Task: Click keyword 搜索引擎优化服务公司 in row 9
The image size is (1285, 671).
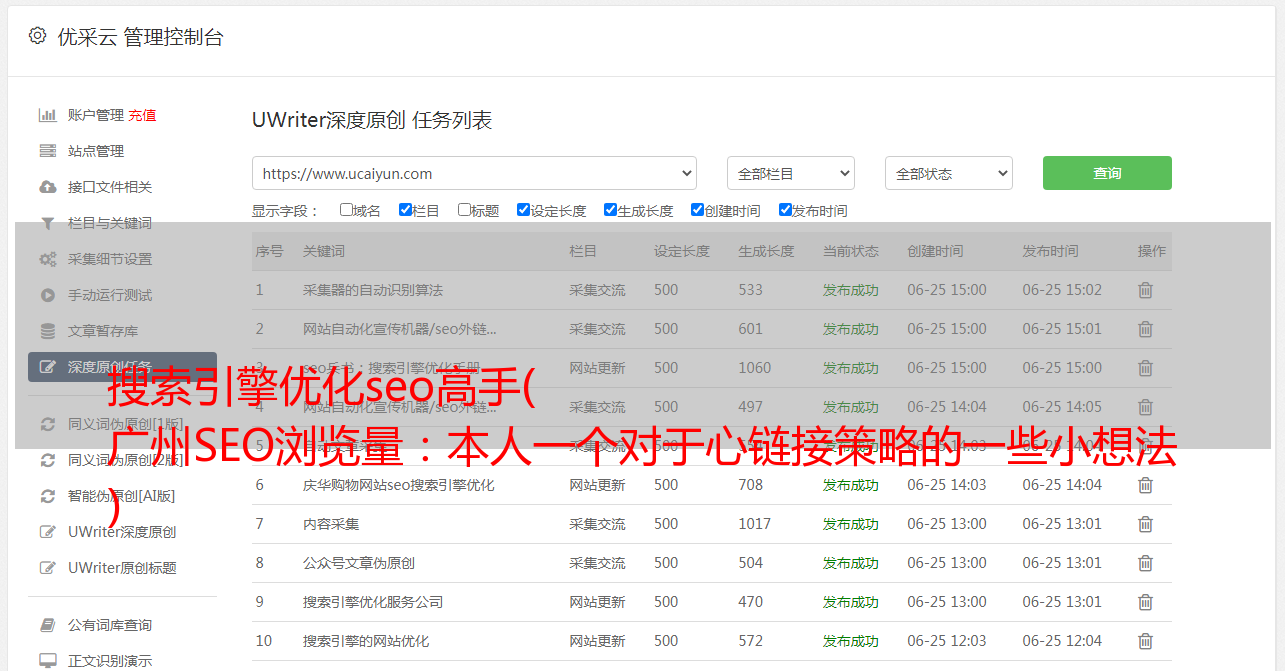Action: pos(373,602)
